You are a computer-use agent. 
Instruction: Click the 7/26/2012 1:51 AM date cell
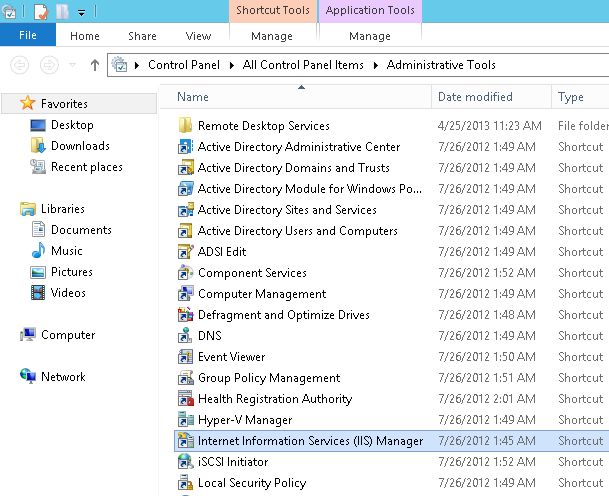487,377
